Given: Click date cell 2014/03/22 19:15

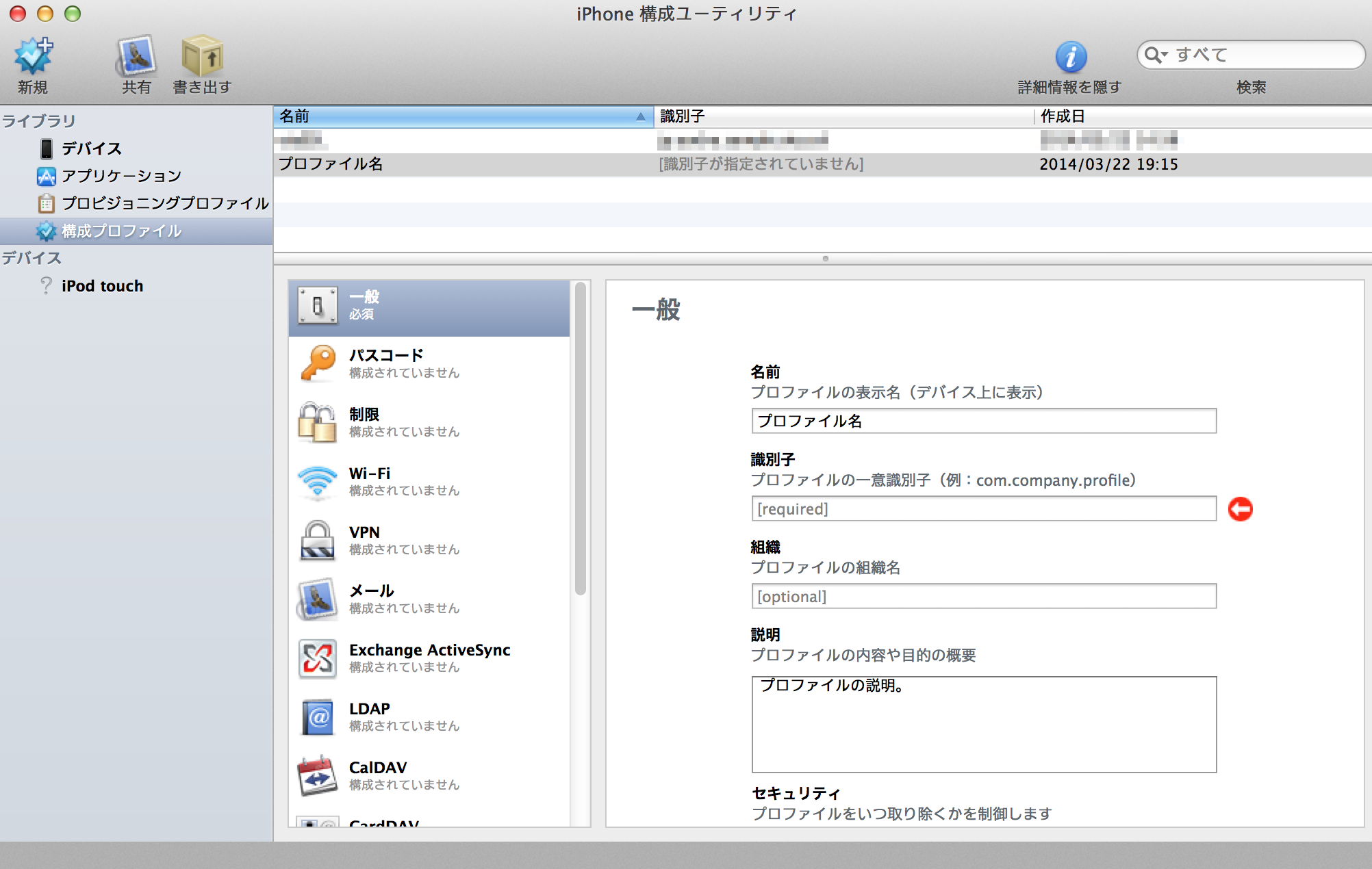Looking at the screenshot, I should pos(1108,164).
